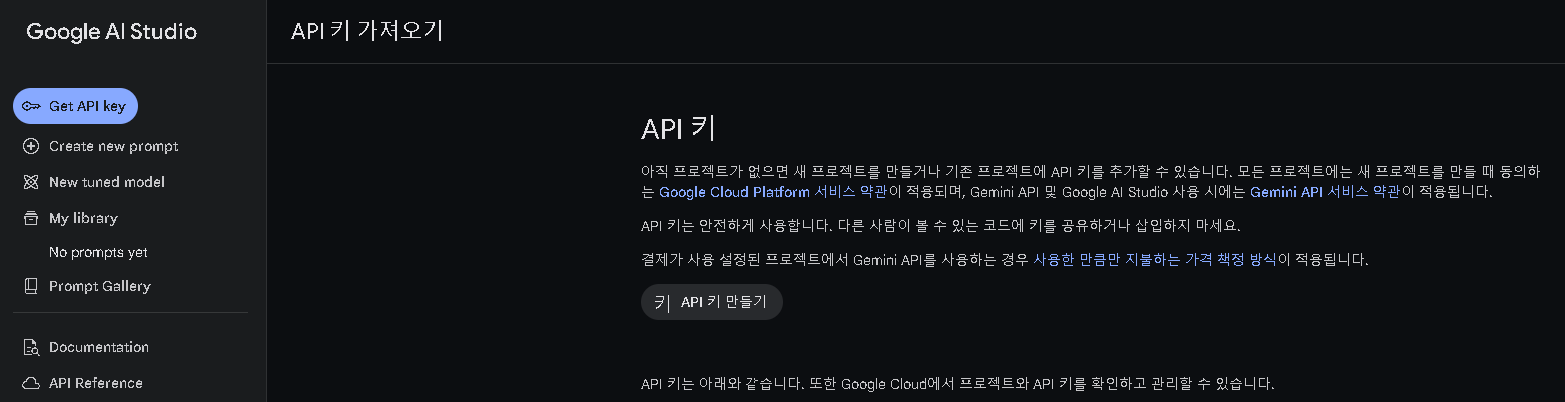The width and height of the screenshot is (1565, 402).
Task: Click the API Reference cloud icon
Action: [x=31, y=383]
